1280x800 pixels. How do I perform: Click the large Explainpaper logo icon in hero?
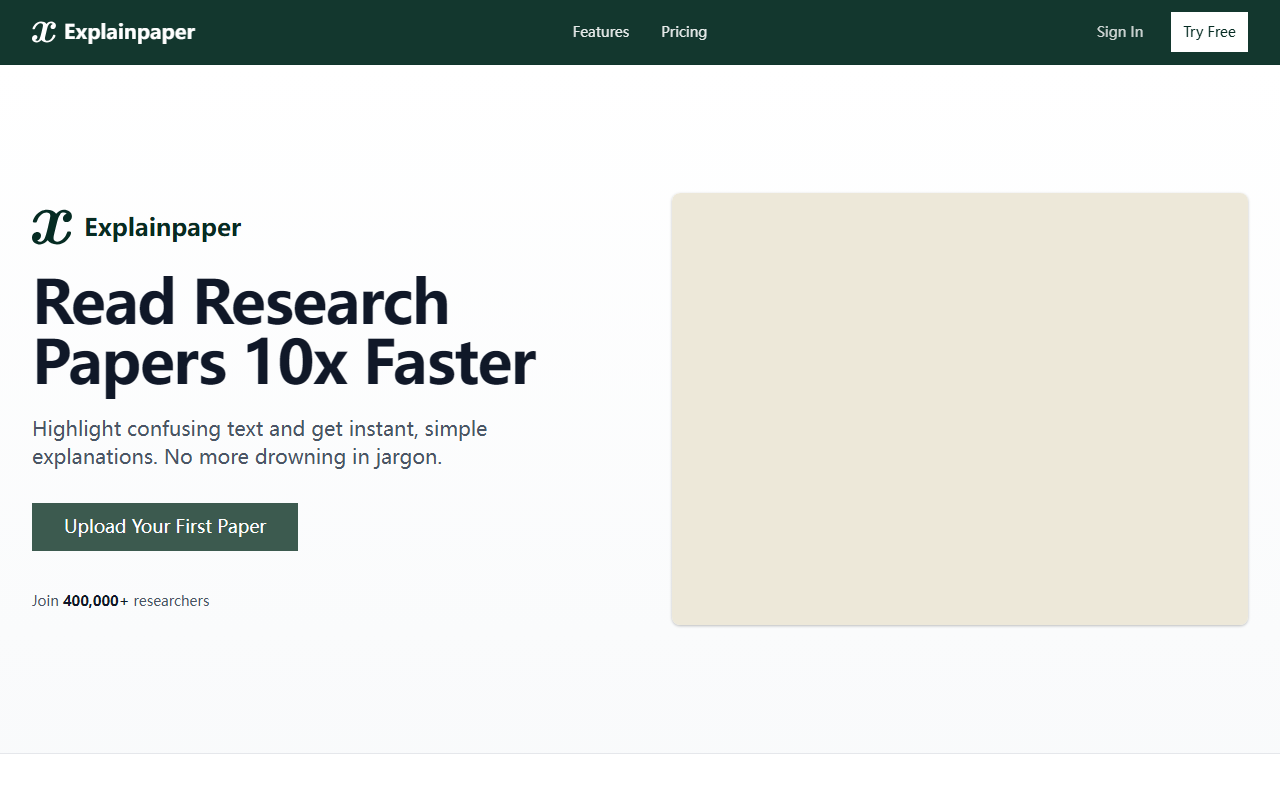click(x=52, y=227)
